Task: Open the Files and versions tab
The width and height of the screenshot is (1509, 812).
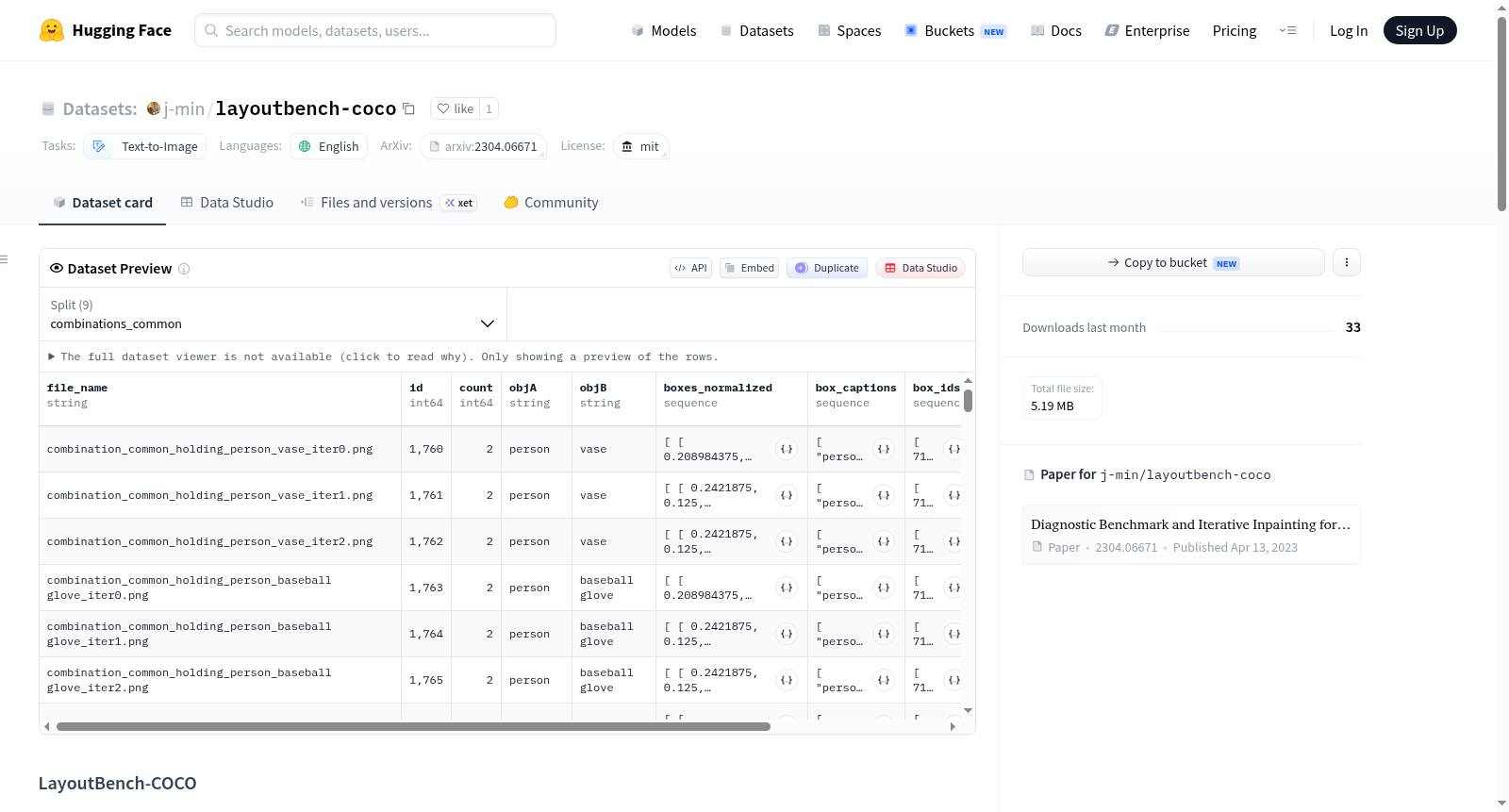Action: click(x=389, y=203)
